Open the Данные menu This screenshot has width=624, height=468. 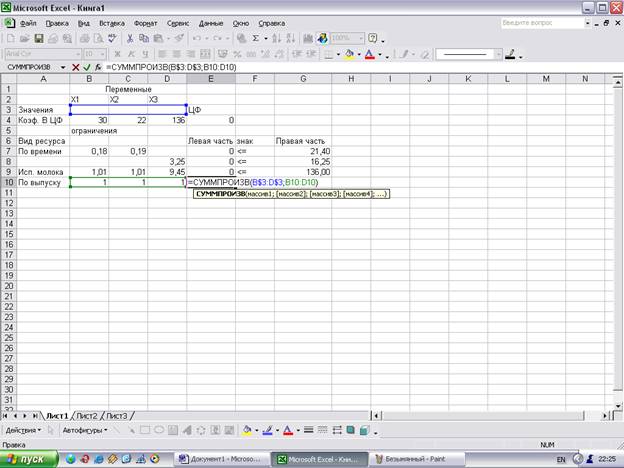(211, 21)
